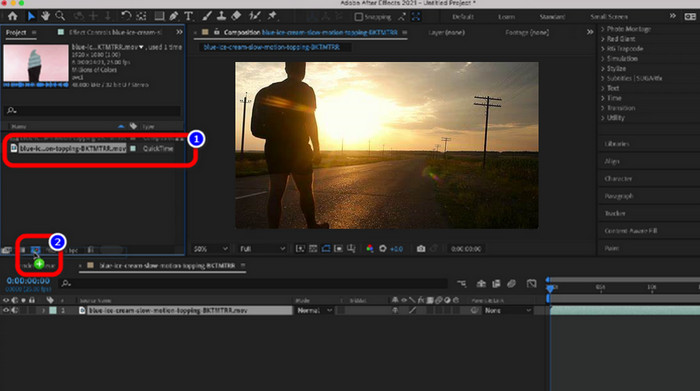This screenshot has height=391, width=700.
Task: Toggle video visibility of the layer
Action: [6, 310]
